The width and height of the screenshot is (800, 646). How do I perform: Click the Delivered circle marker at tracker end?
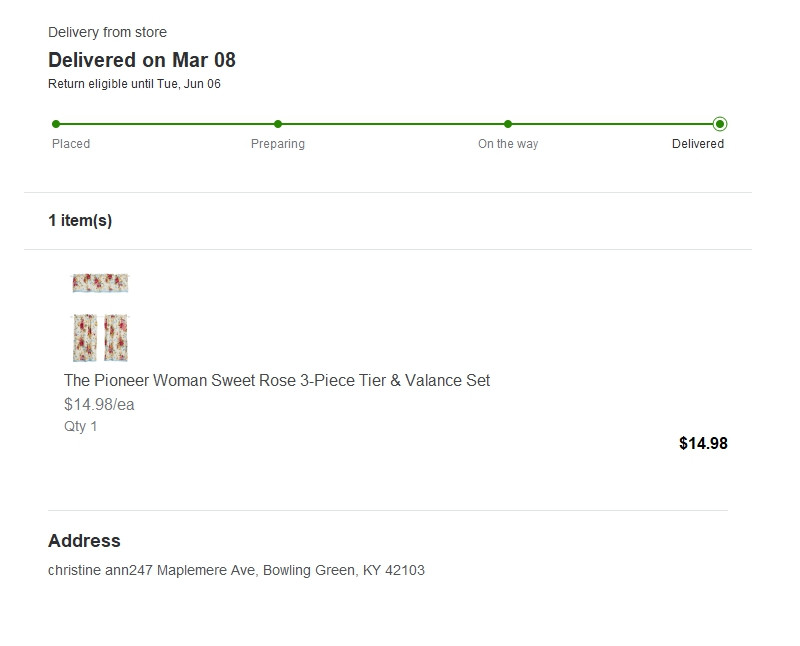(720, 124)
